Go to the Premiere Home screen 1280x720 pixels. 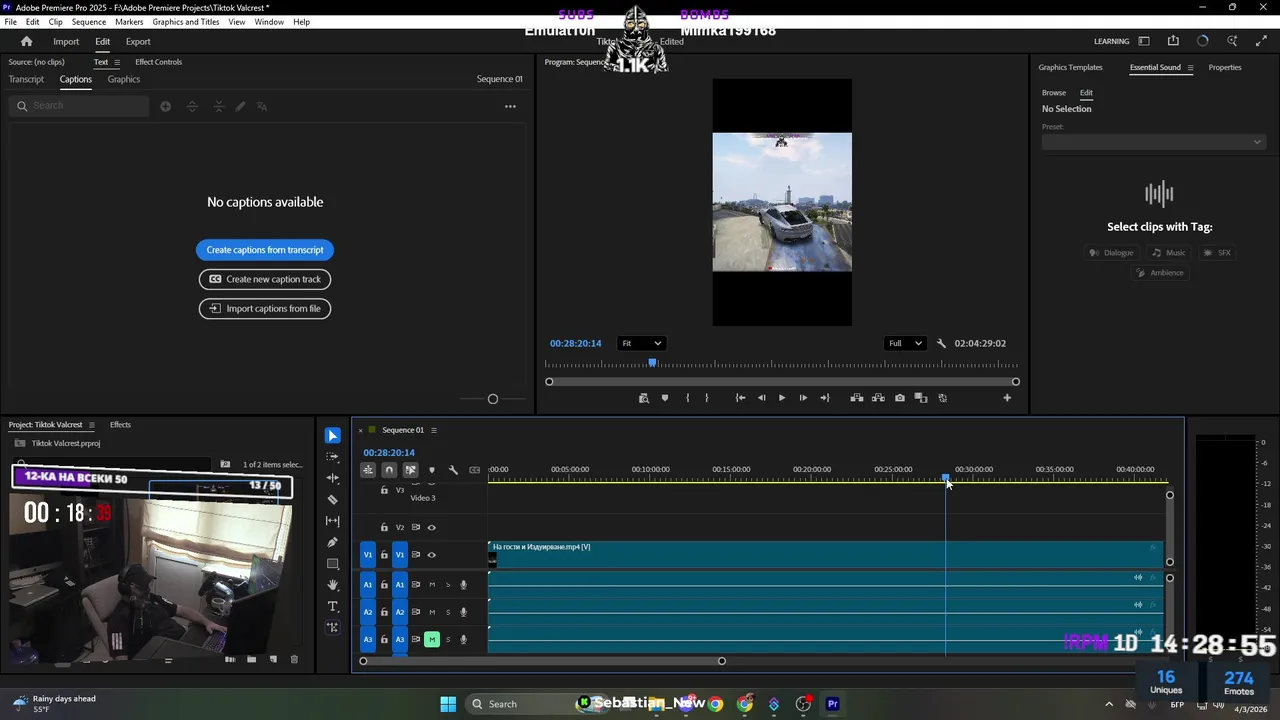27,41
